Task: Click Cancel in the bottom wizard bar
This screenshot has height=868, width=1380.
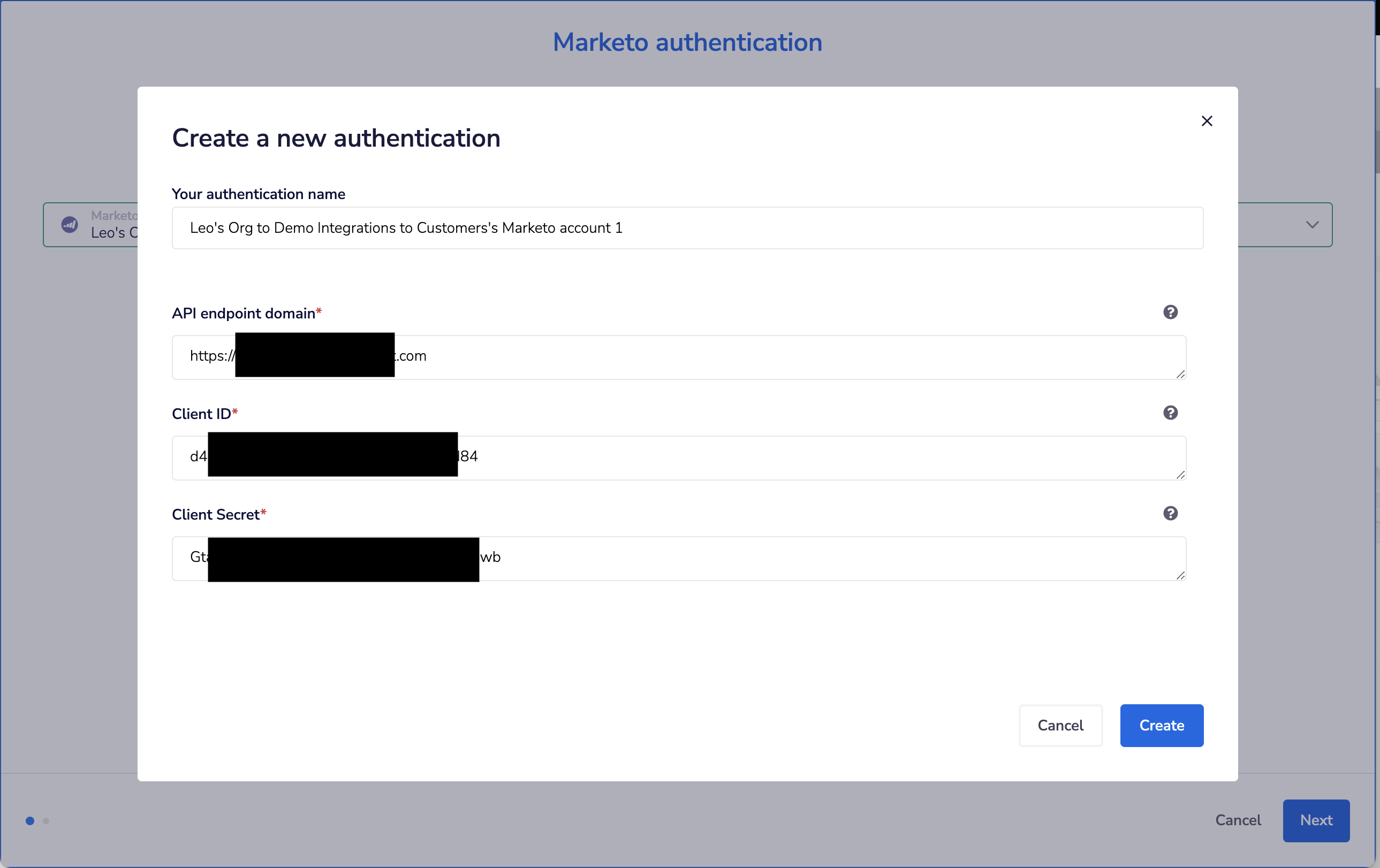Action: (x=1238, y=820)
